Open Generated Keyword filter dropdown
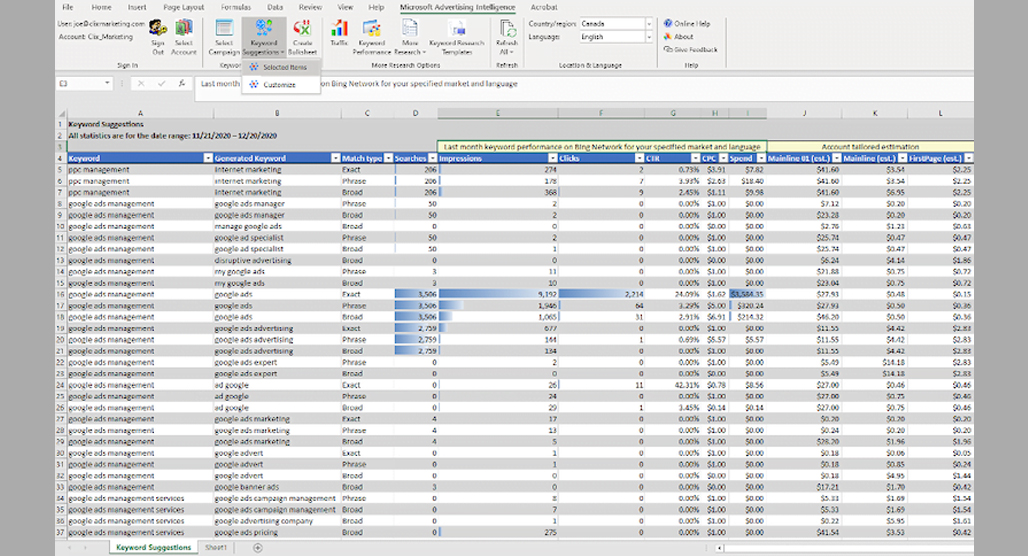Viewport: 1028px width, 556px height. (336, 158)
